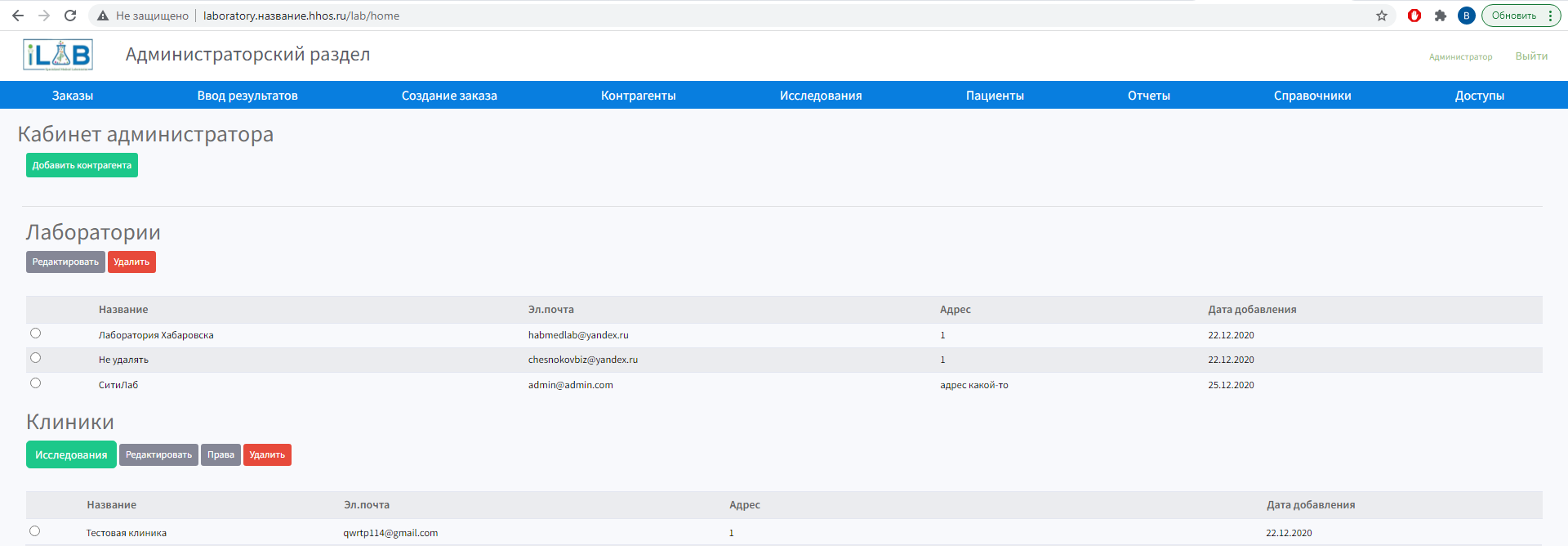The image size is (1568, 546).
Task: Click the green Исследования button under Клиники
Action: pos(71,455)
